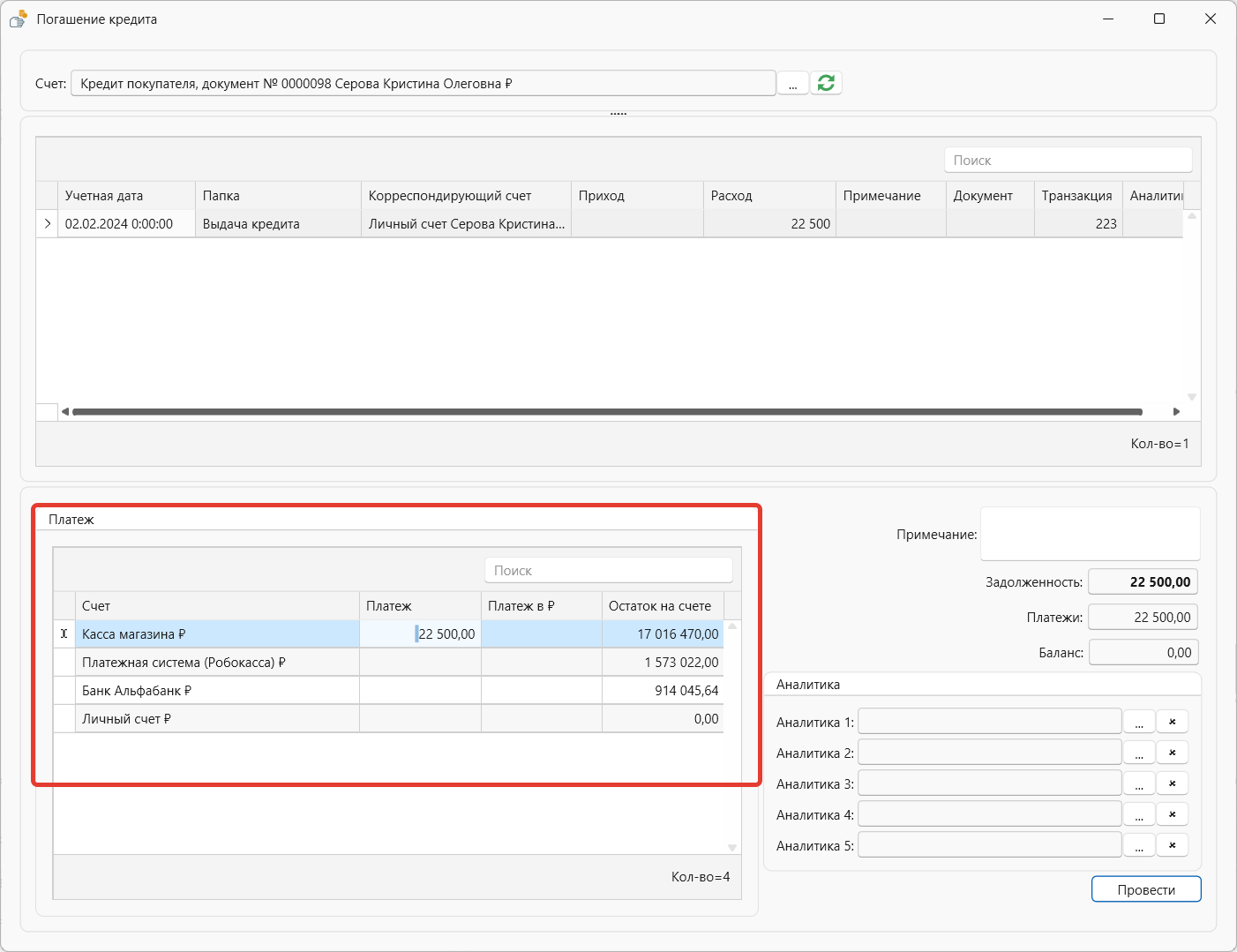The image size is (1237, 952).
Task: Click Платеж column header in payment grid
Action: pyautogui.click(x=420, y=605)
